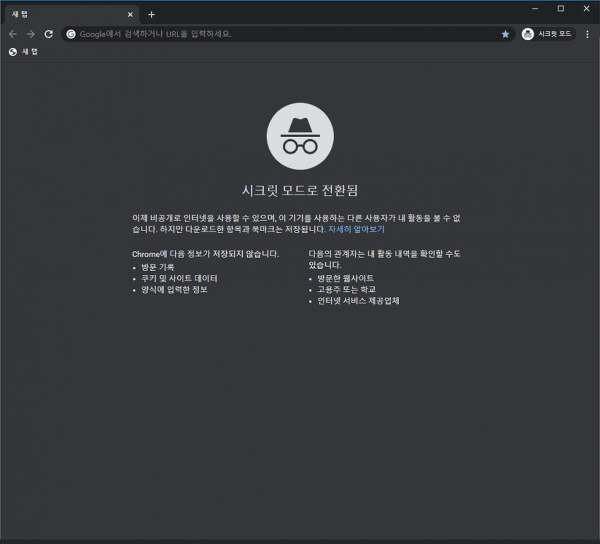600x544 pixels.
Task: Click the 양식에 입력한 정보 item
Action: point(174,290)
